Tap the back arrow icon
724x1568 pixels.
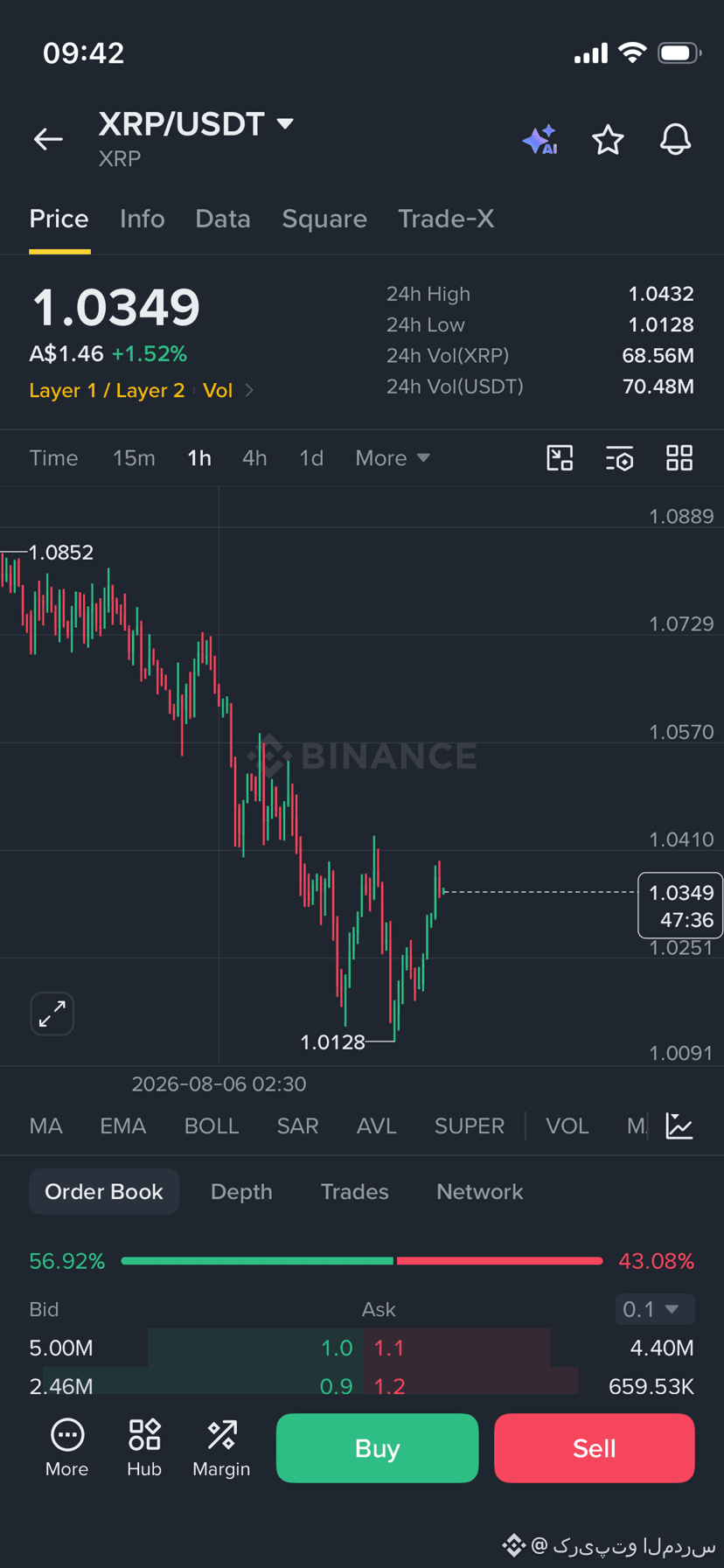(x=48, y=139)
